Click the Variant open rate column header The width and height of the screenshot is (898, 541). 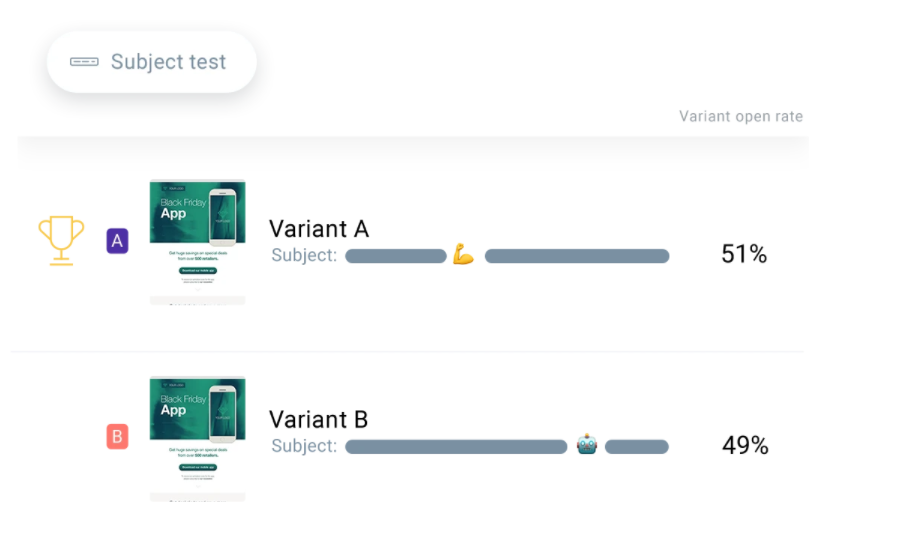point(740,116)
